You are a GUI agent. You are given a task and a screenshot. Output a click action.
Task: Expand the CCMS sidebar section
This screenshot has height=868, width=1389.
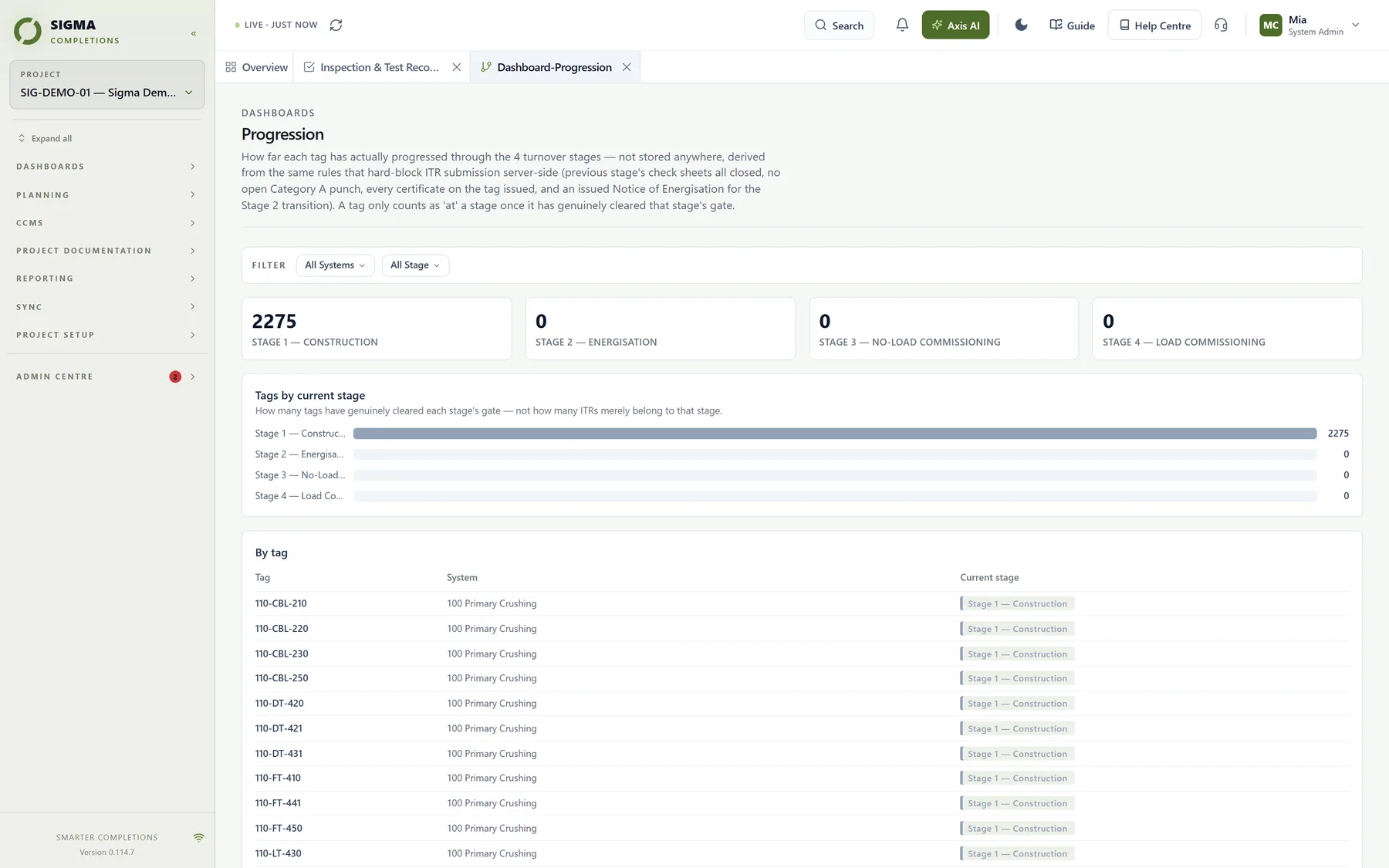(x=106, y=223)
